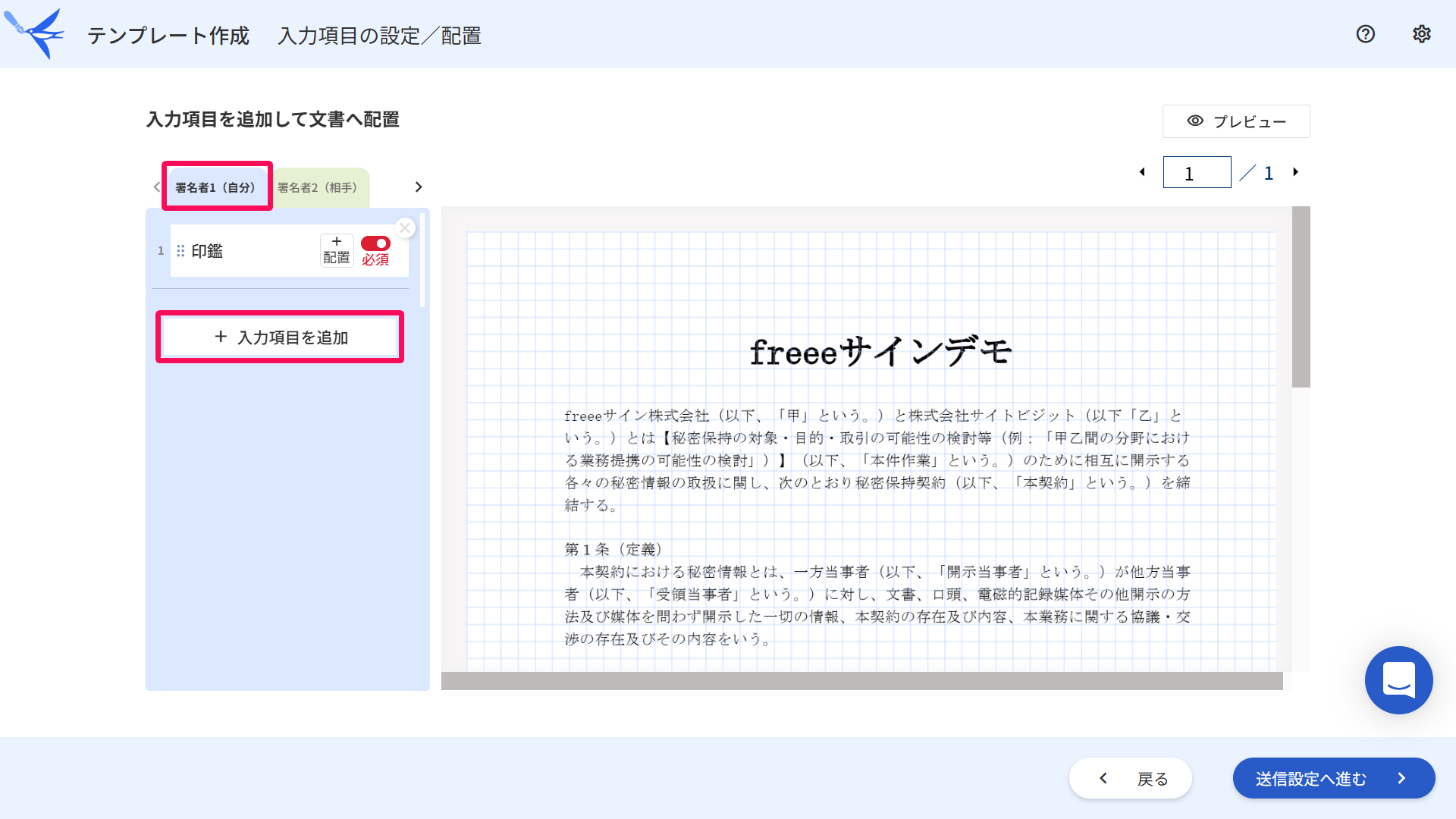Click the テンプレート作成 header text
1456x819 pixels.
[x=168, y=36]
